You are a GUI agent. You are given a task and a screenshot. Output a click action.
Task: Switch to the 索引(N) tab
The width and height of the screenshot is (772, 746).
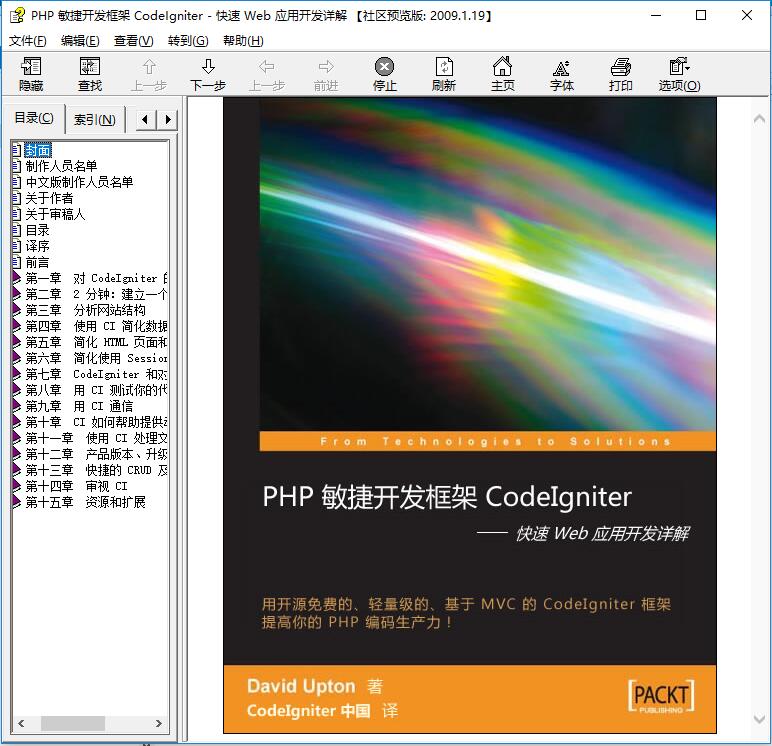pos(94,120)
